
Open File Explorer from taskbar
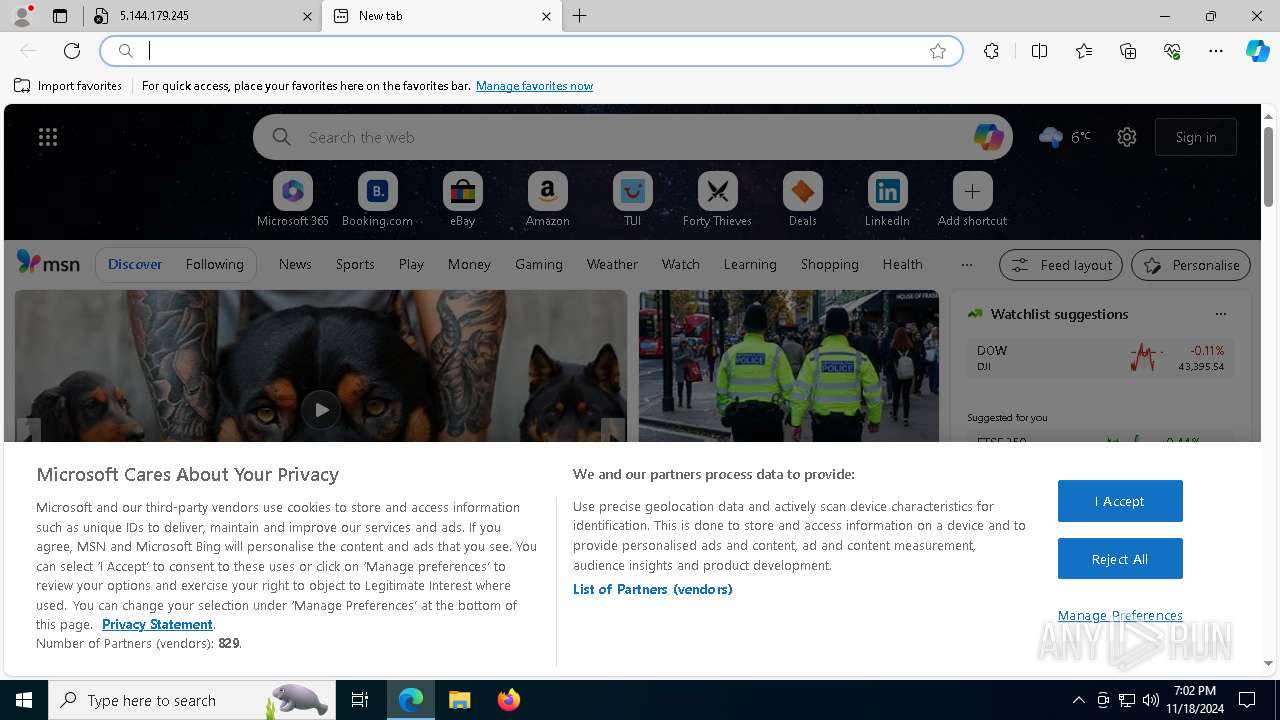(x=459, y=700)
